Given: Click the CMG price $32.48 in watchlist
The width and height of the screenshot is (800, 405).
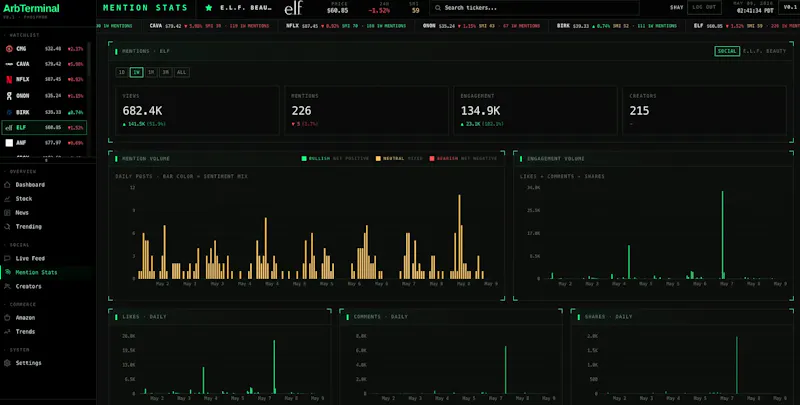Looking at the screenshot, I should 53,49.
